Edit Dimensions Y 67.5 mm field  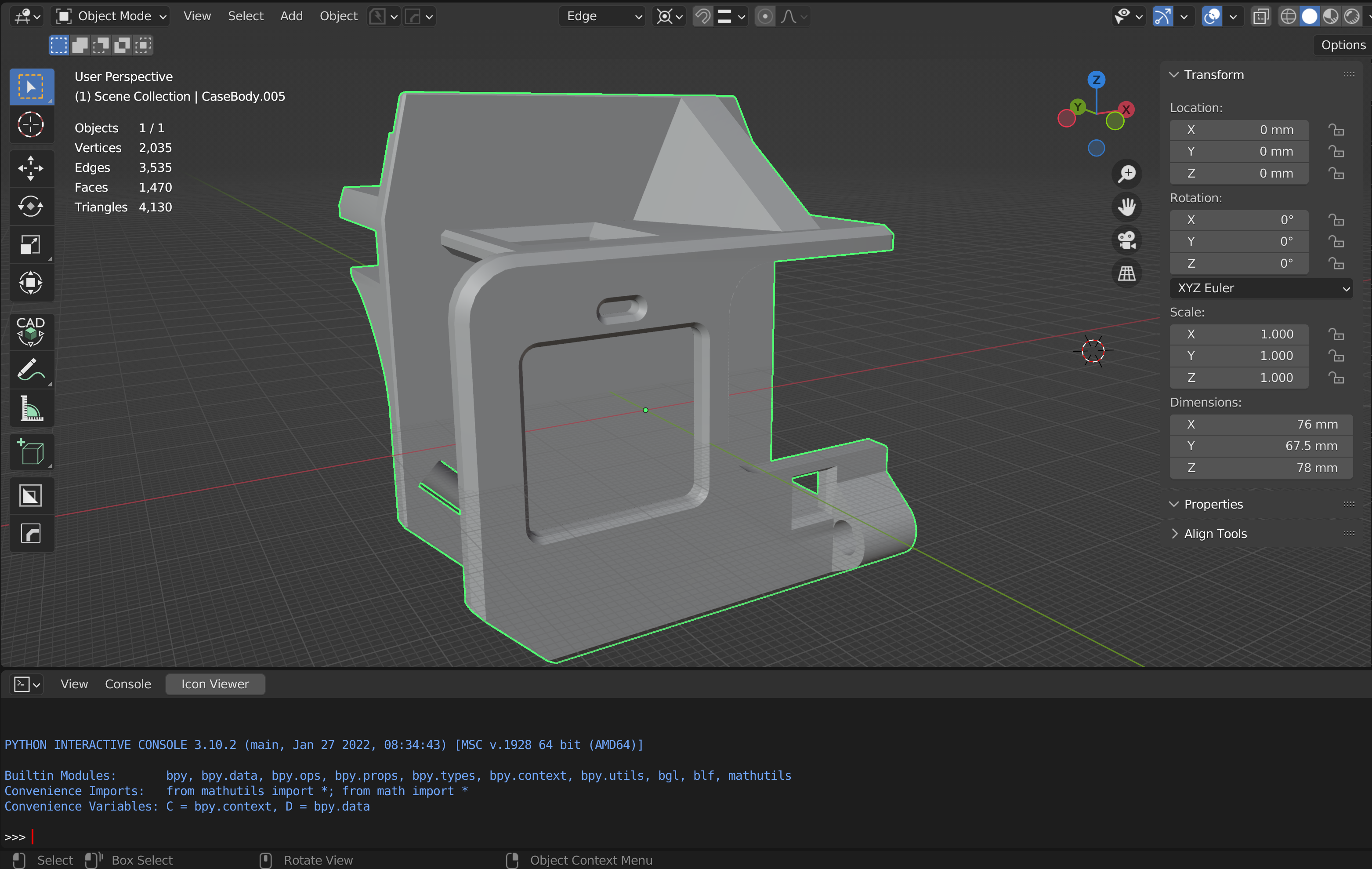1261,446
